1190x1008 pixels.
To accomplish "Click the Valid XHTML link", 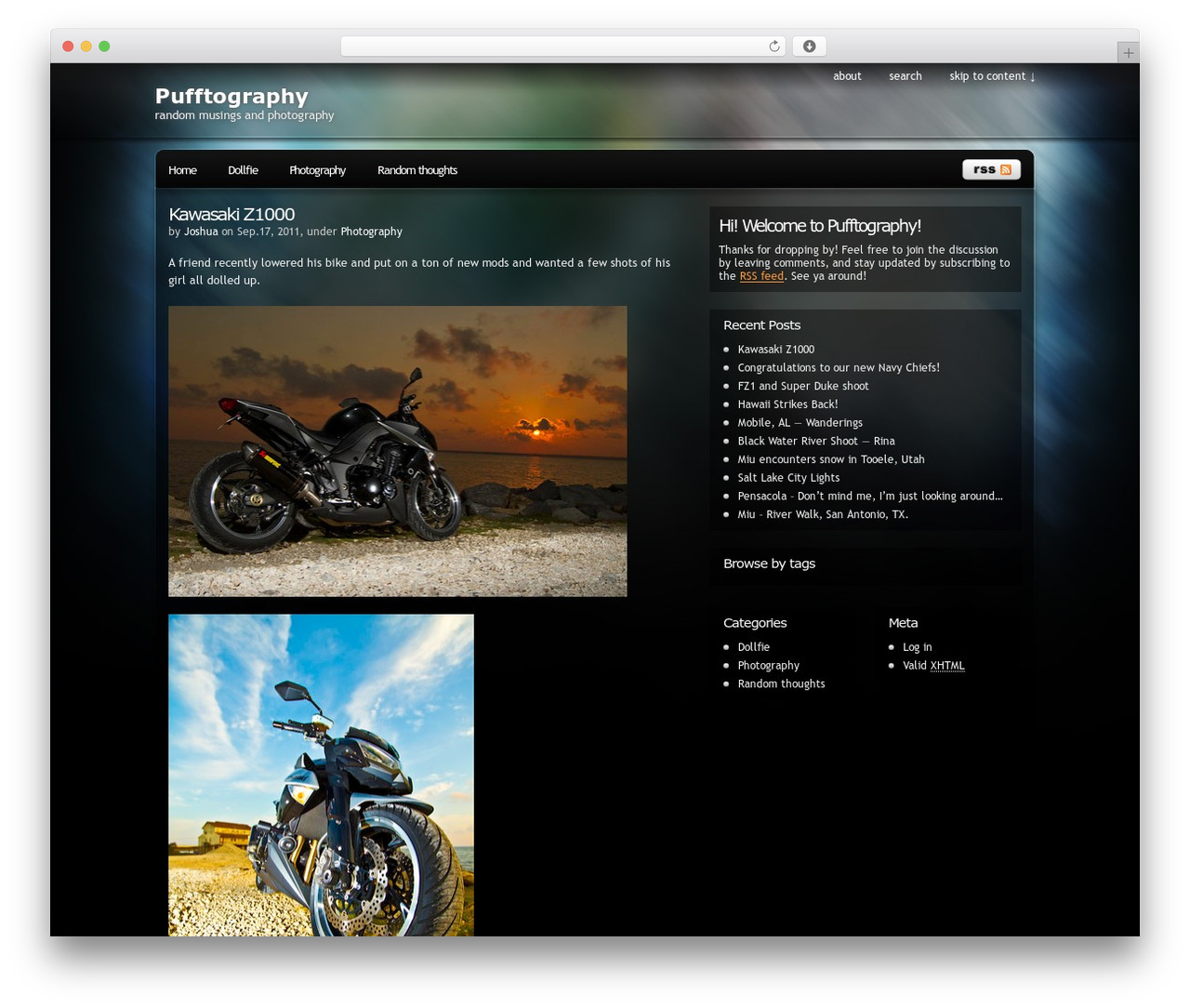I will [933, 666].
